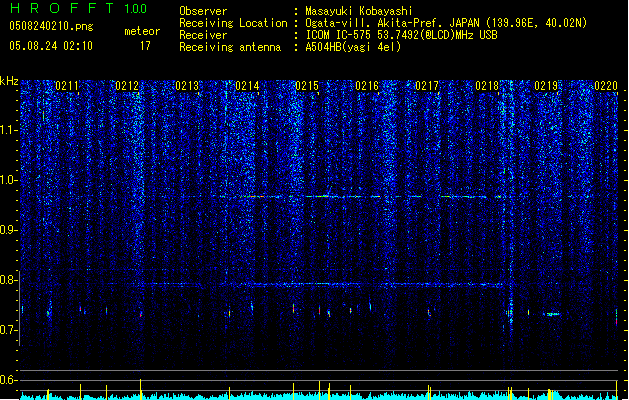
Task: Click the 0213 time marker
Action: click(x=187, y=85)
